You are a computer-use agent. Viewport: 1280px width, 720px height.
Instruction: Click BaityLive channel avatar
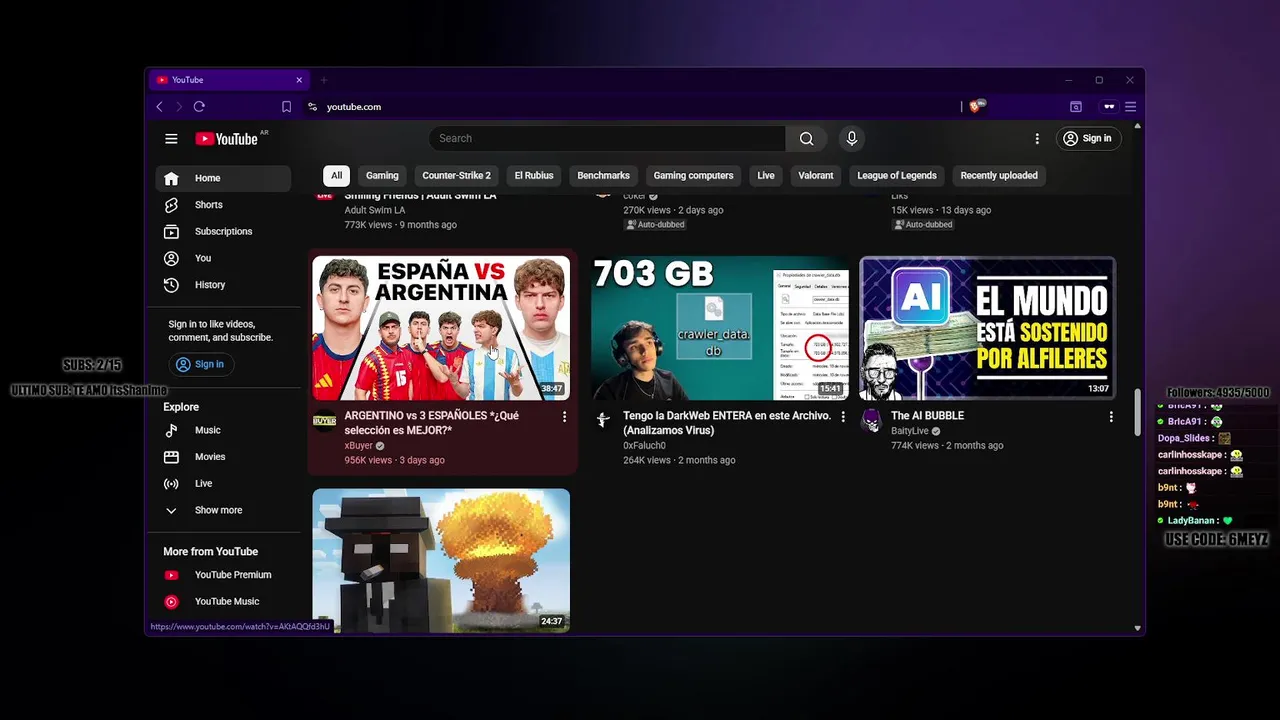click(x=871, y=421)
